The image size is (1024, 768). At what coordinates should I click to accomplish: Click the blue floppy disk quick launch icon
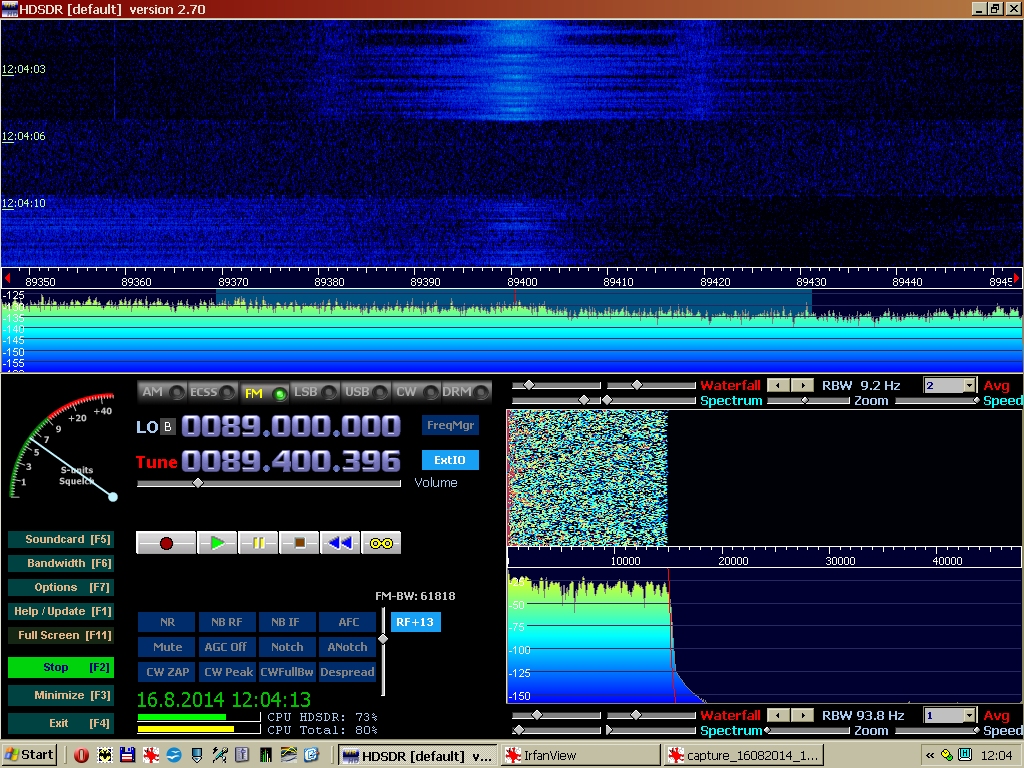127,756
